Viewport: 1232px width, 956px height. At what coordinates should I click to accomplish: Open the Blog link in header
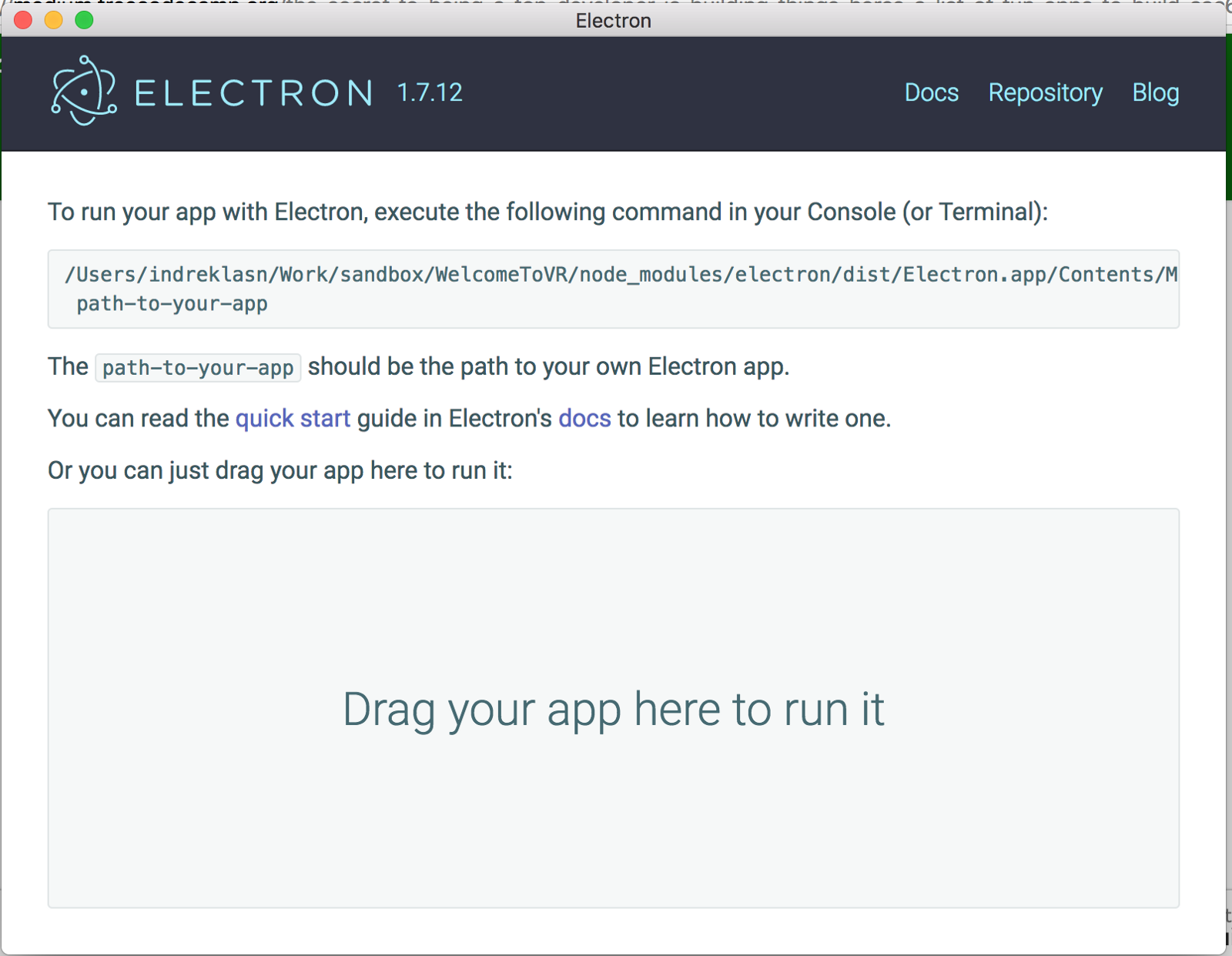[1155, 92]
